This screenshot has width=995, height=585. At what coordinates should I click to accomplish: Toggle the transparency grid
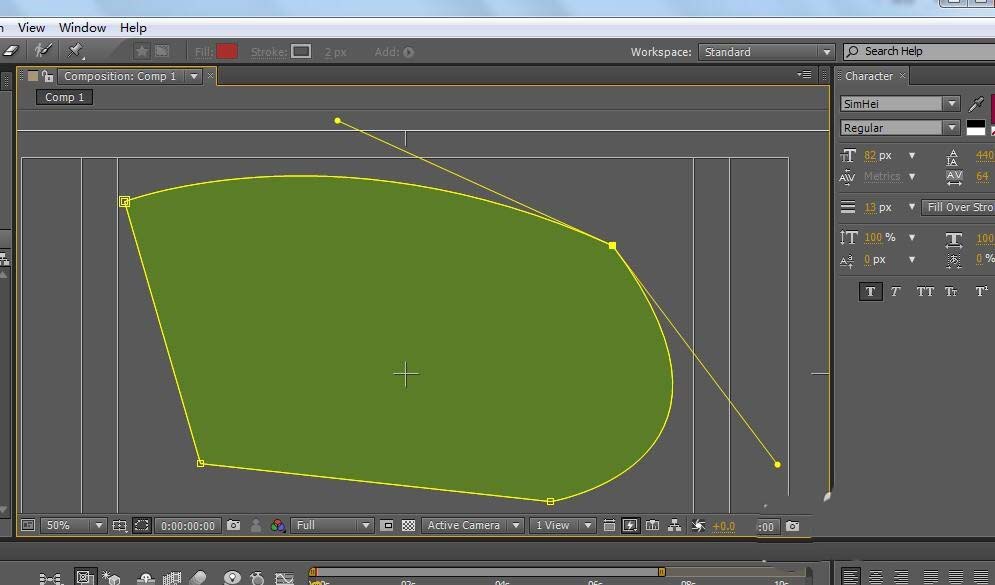[x=408, y=525]
